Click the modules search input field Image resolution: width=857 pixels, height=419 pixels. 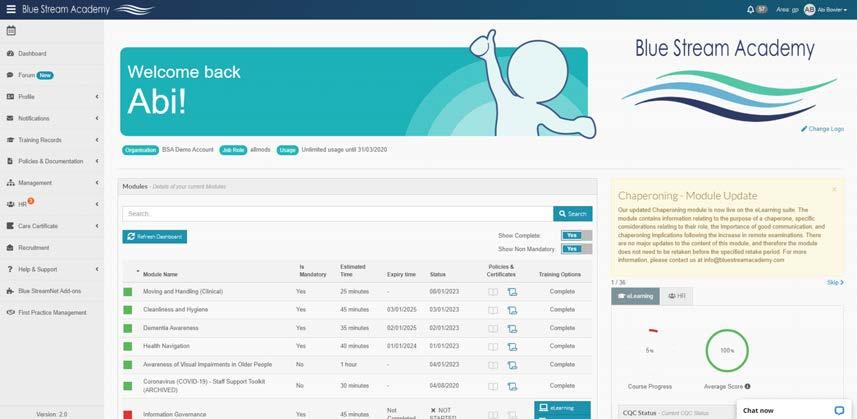click(x=338, y=214)
